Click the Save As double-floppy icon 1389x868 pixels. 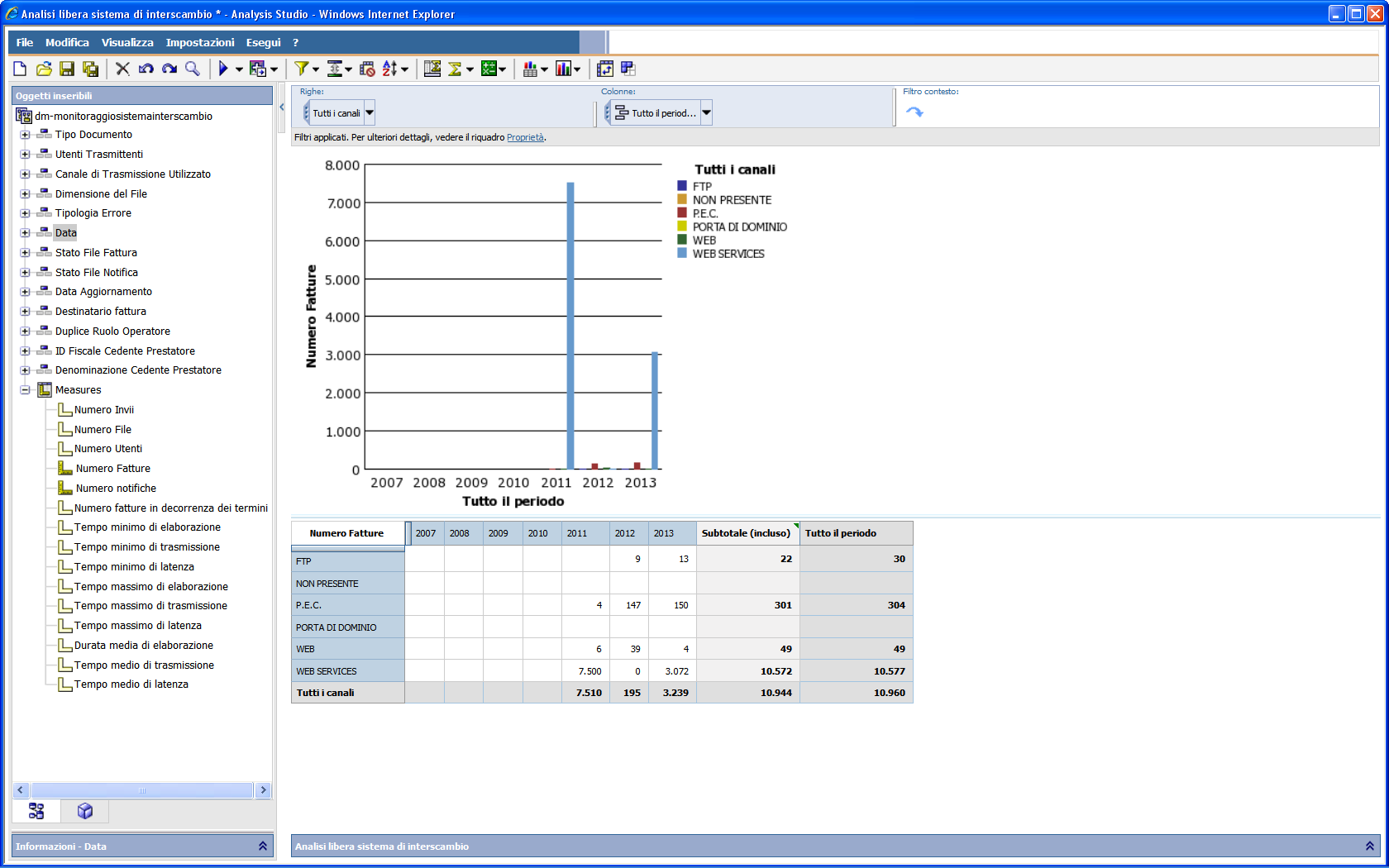pos(90,69)
